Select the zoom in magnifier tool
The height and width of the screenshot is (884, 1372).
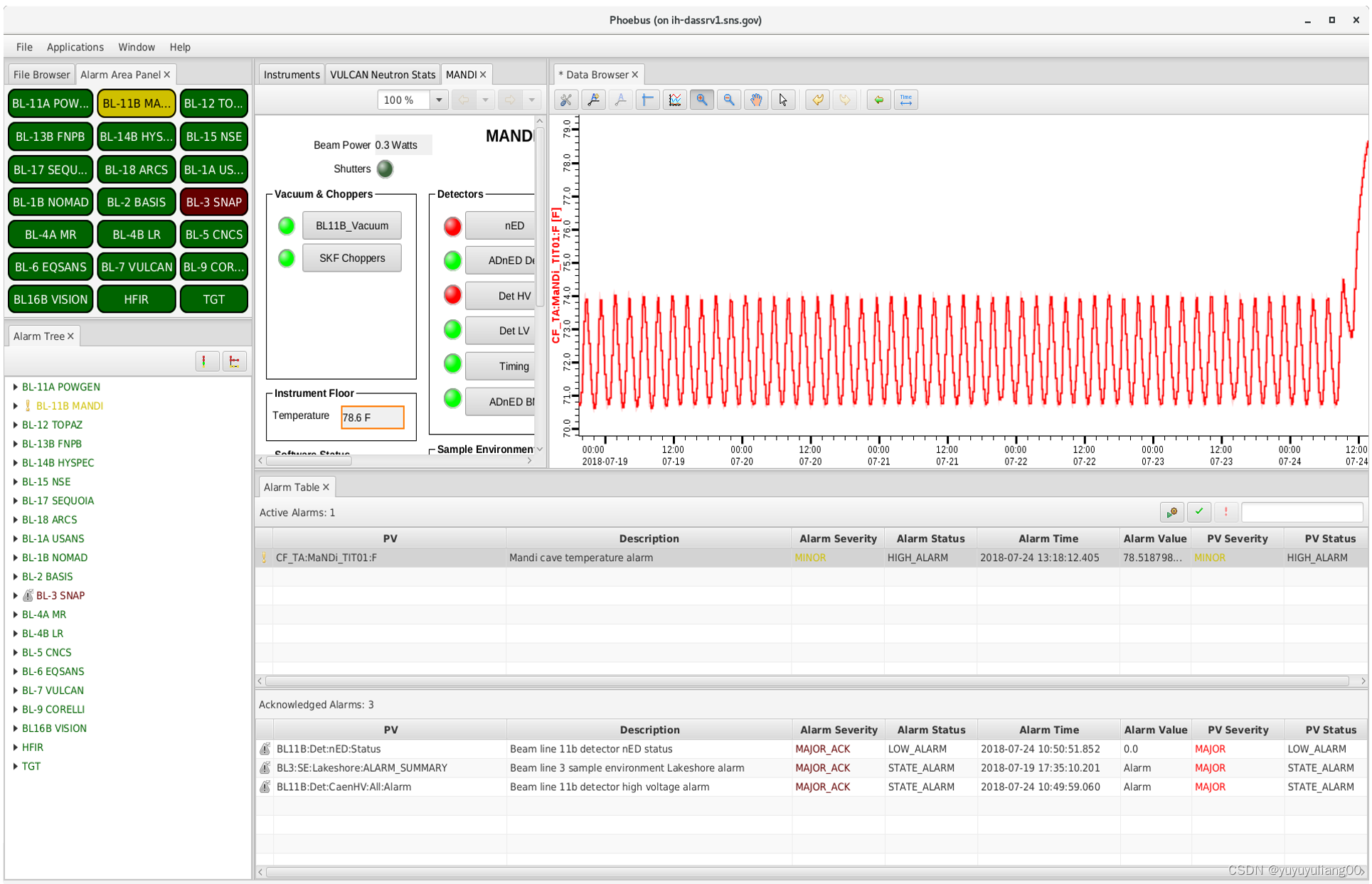tap(701, 100)
